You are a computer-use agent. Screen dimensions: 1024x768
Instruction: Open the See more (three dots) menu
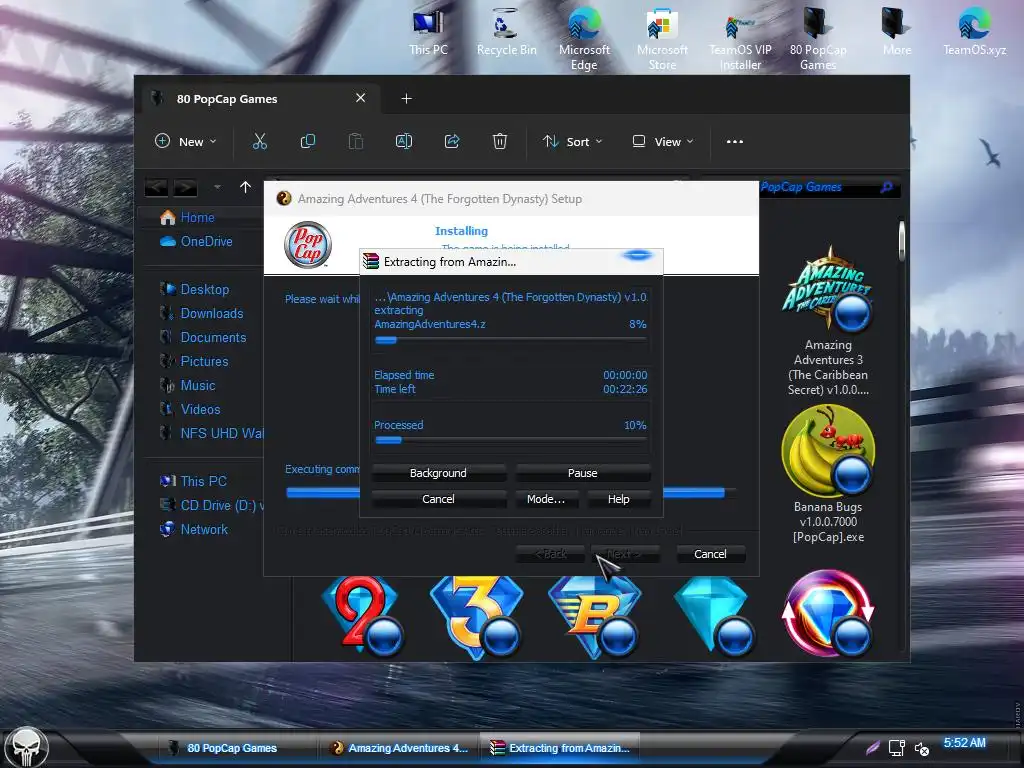pyautogui.click(x=735, y=141)
